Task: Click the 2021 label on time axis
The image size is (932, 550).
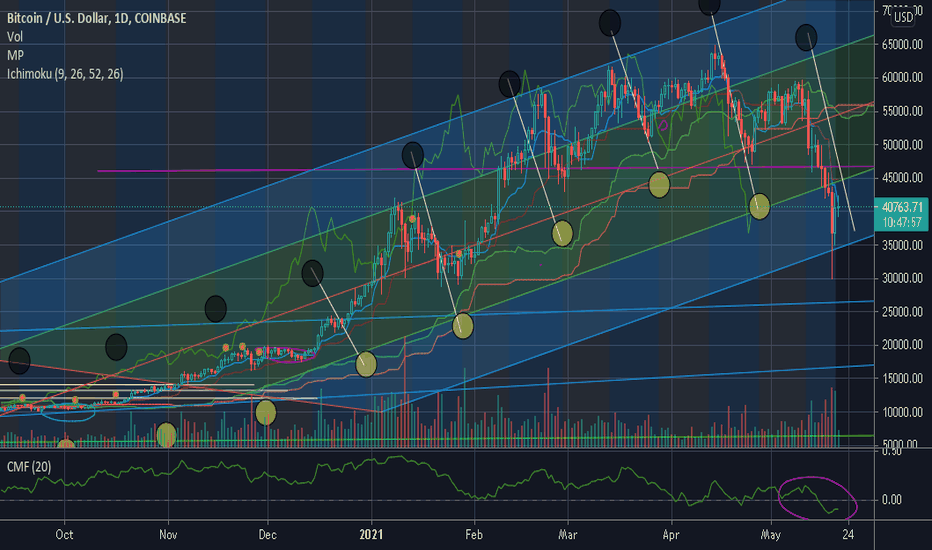Action: [371, 535]
